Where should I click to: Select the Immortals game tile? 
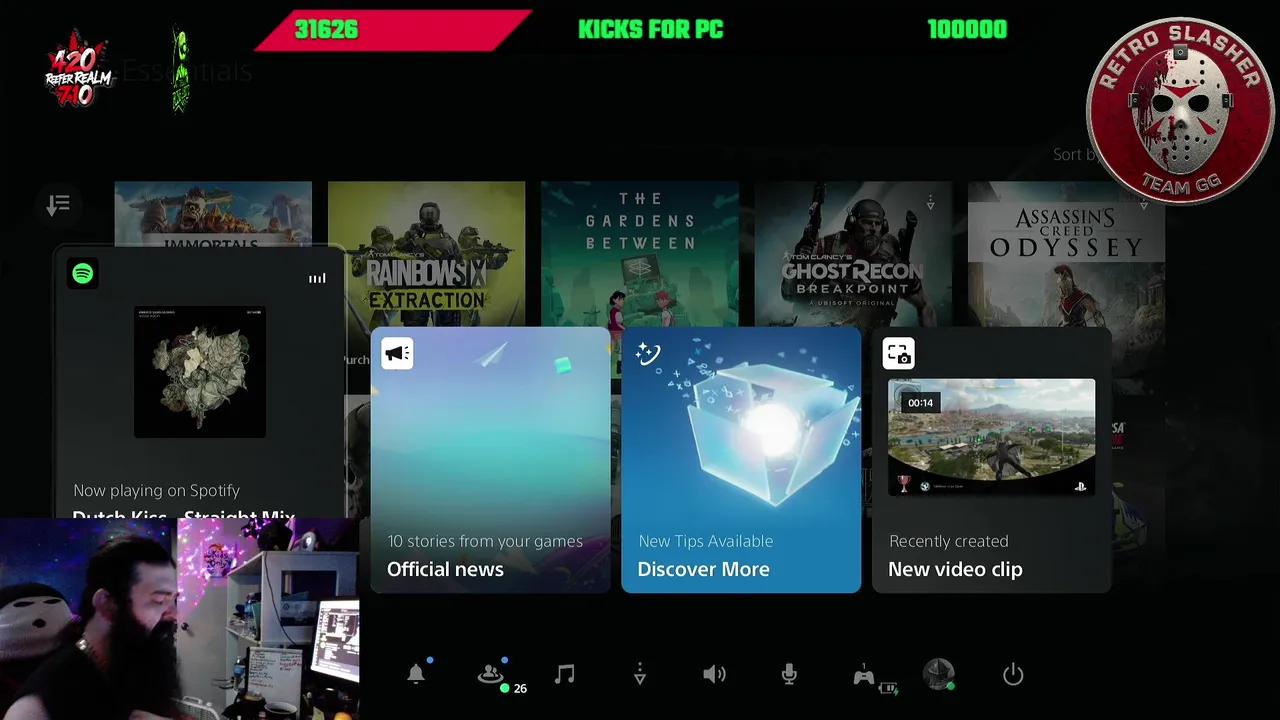click(x=213, y=215)
